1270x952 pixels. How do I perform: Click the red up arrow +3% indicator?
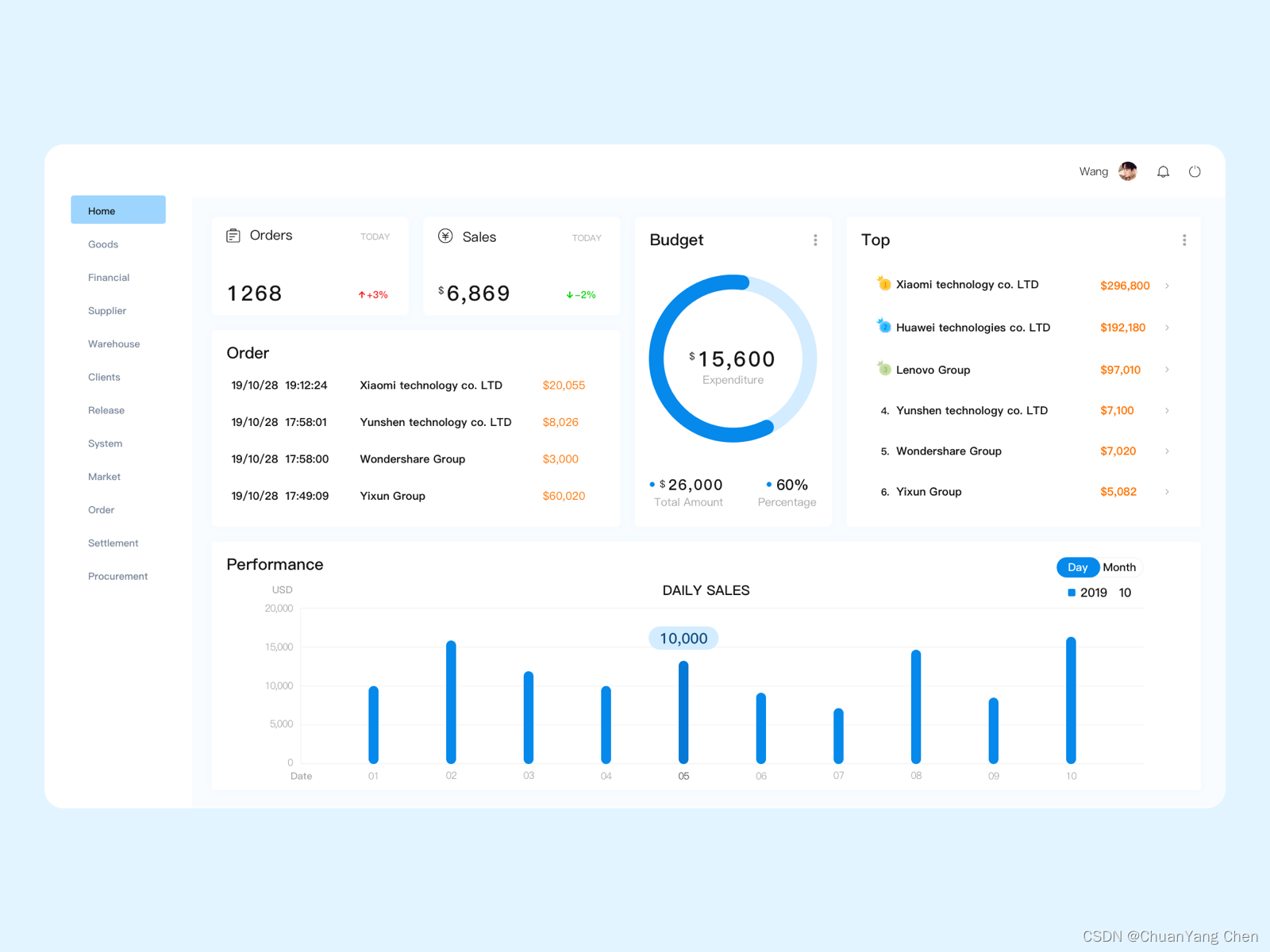coord(373,294)
